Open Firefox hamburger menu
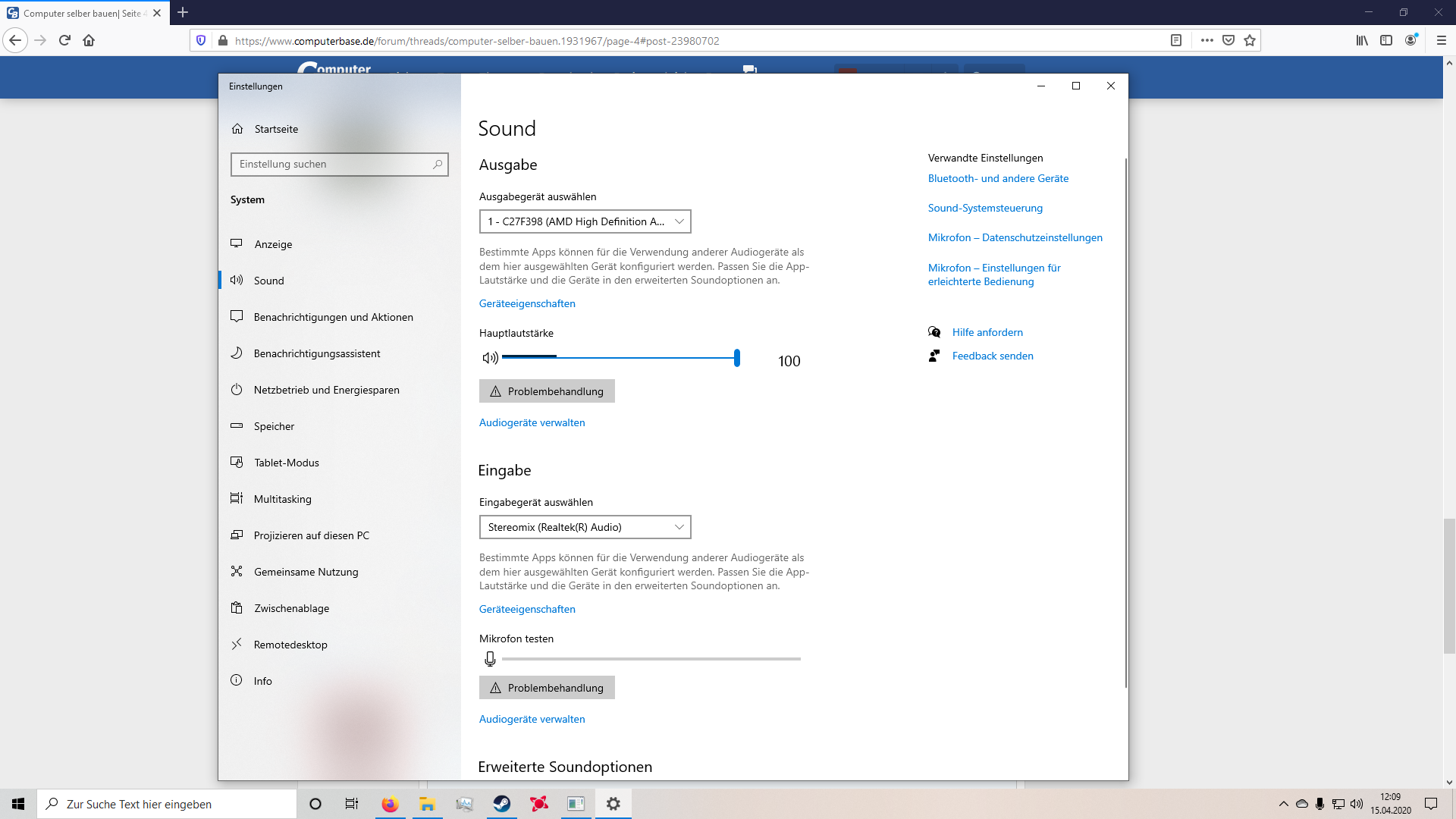Viewport: 1456px width, 819px height. point(1442,40)
